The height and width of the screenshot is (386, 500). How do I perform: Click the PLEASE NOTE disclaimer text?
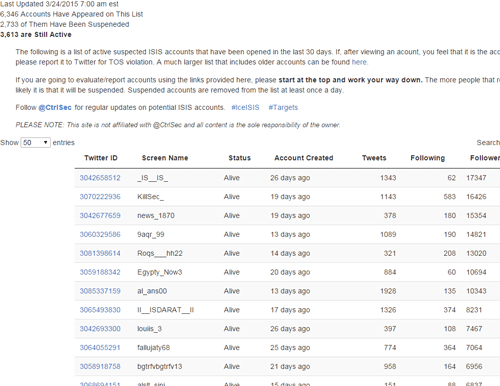(178, 125)
